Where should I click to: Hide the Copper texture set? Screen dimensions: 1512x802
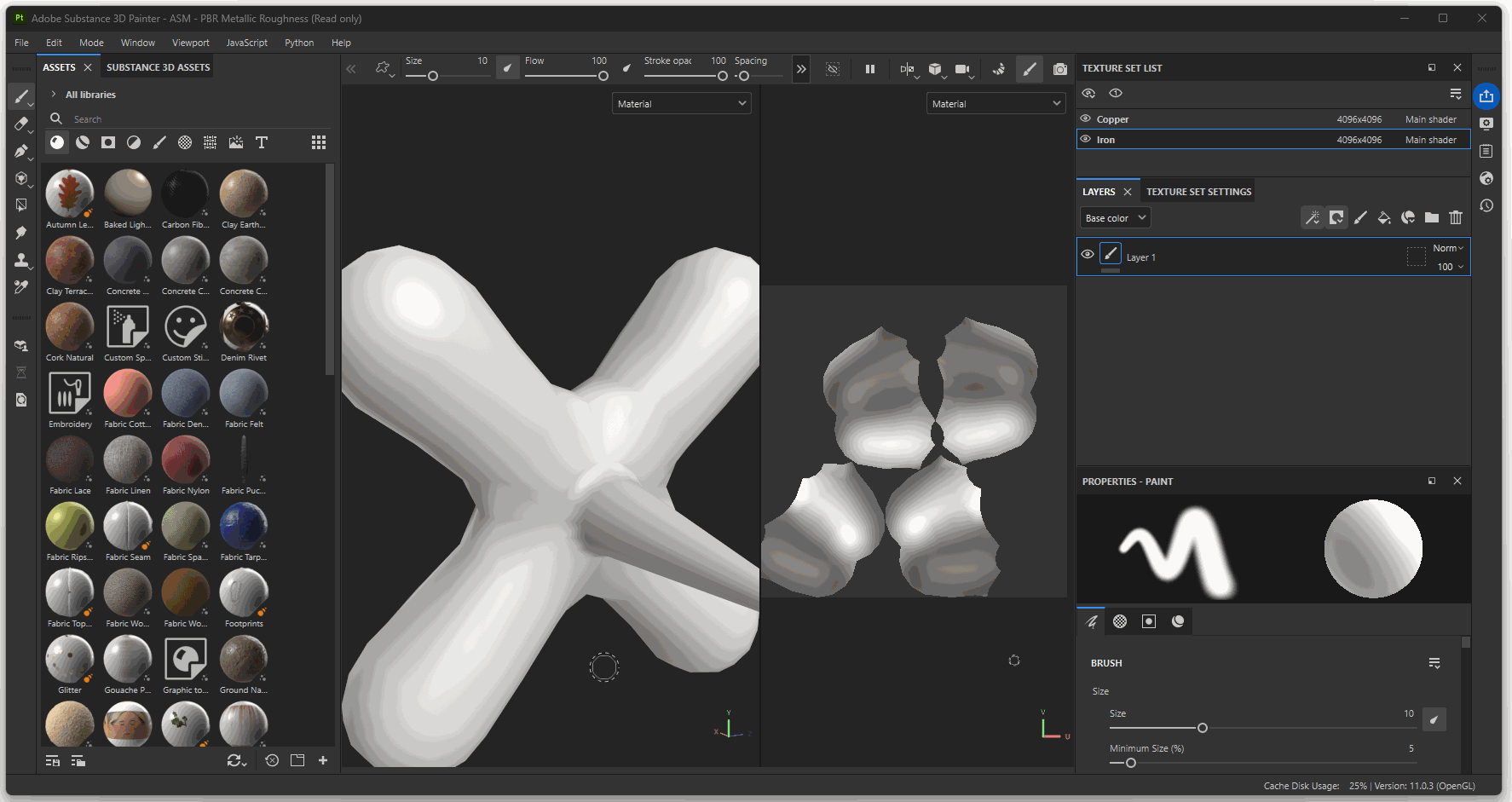point(1086,119)
